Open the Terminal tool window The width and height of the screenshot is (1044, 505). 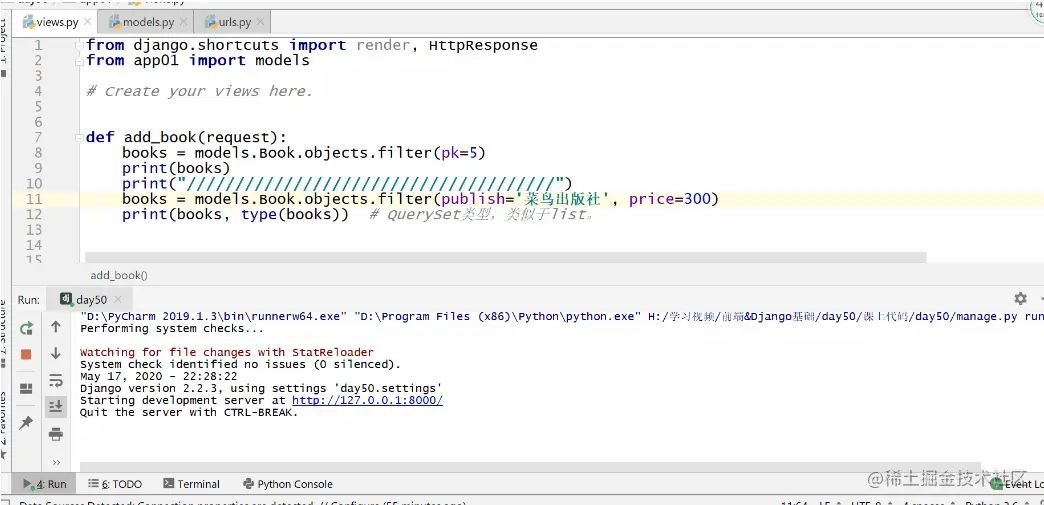[191, 484]
